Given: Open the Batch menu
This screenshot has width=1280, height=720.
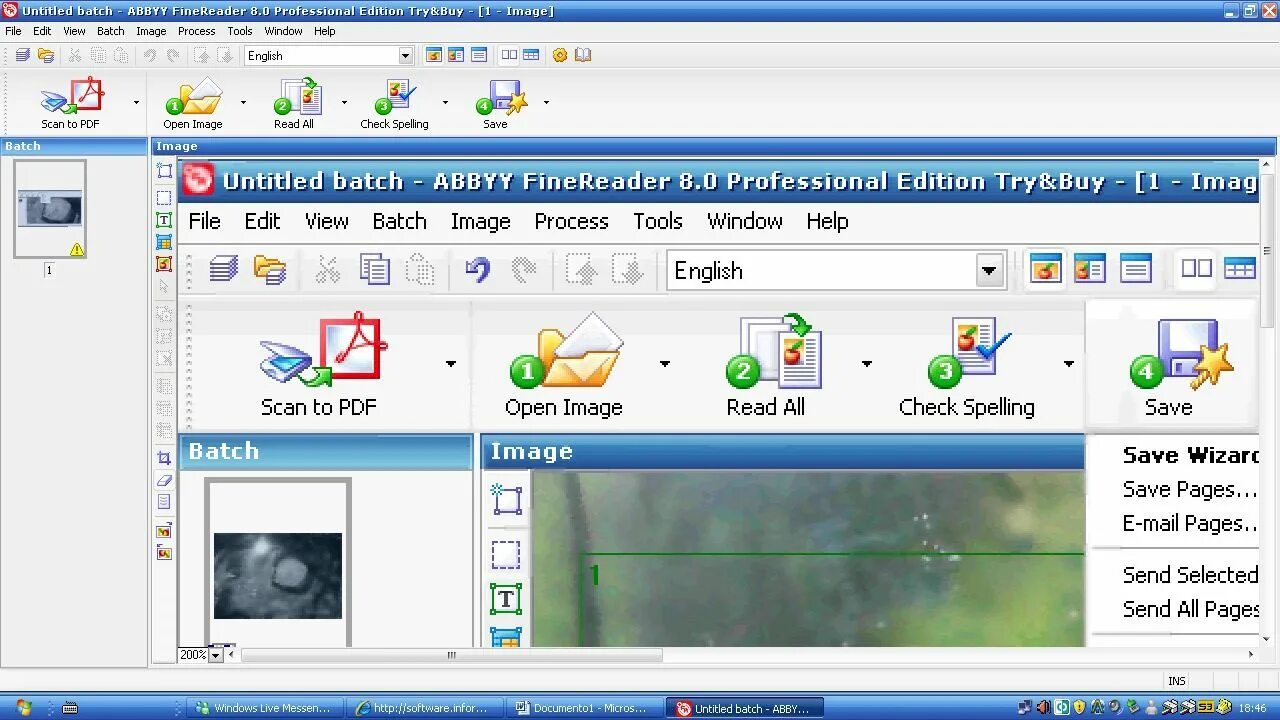Looking at the screenshot, I should [111, 31].
